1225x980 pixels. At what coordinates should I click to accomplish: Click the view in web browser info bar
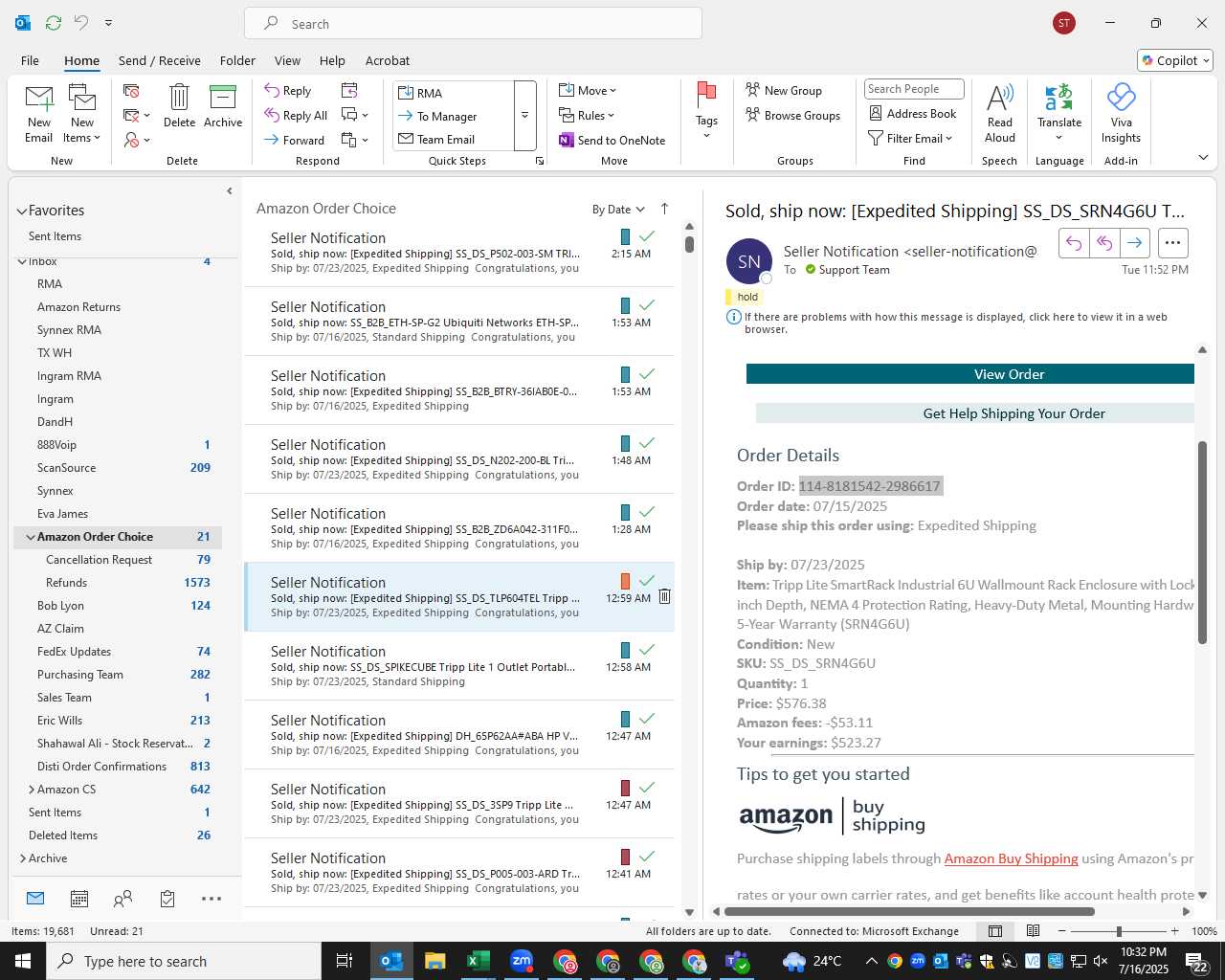point(957,323)
